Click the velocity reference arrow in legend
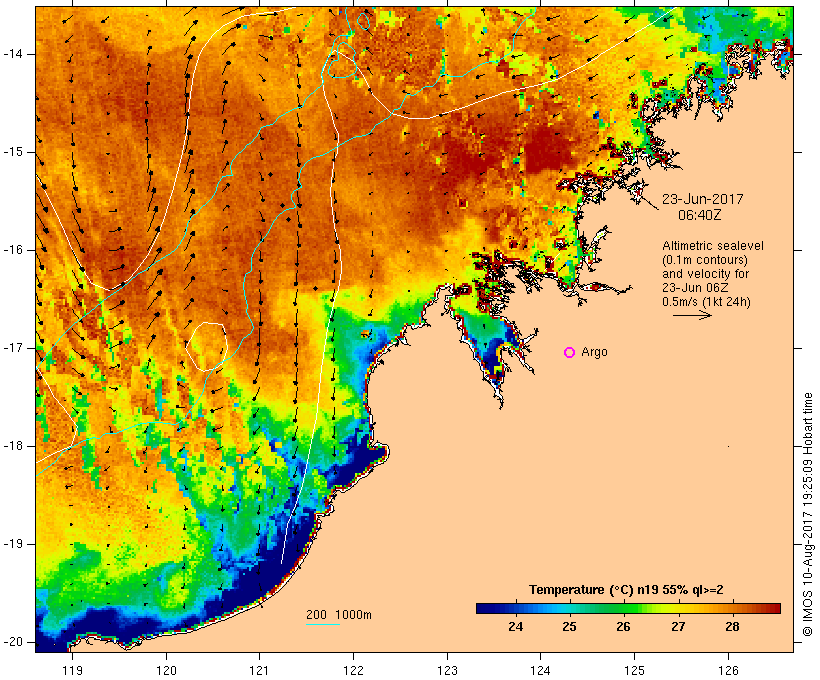 692,315
